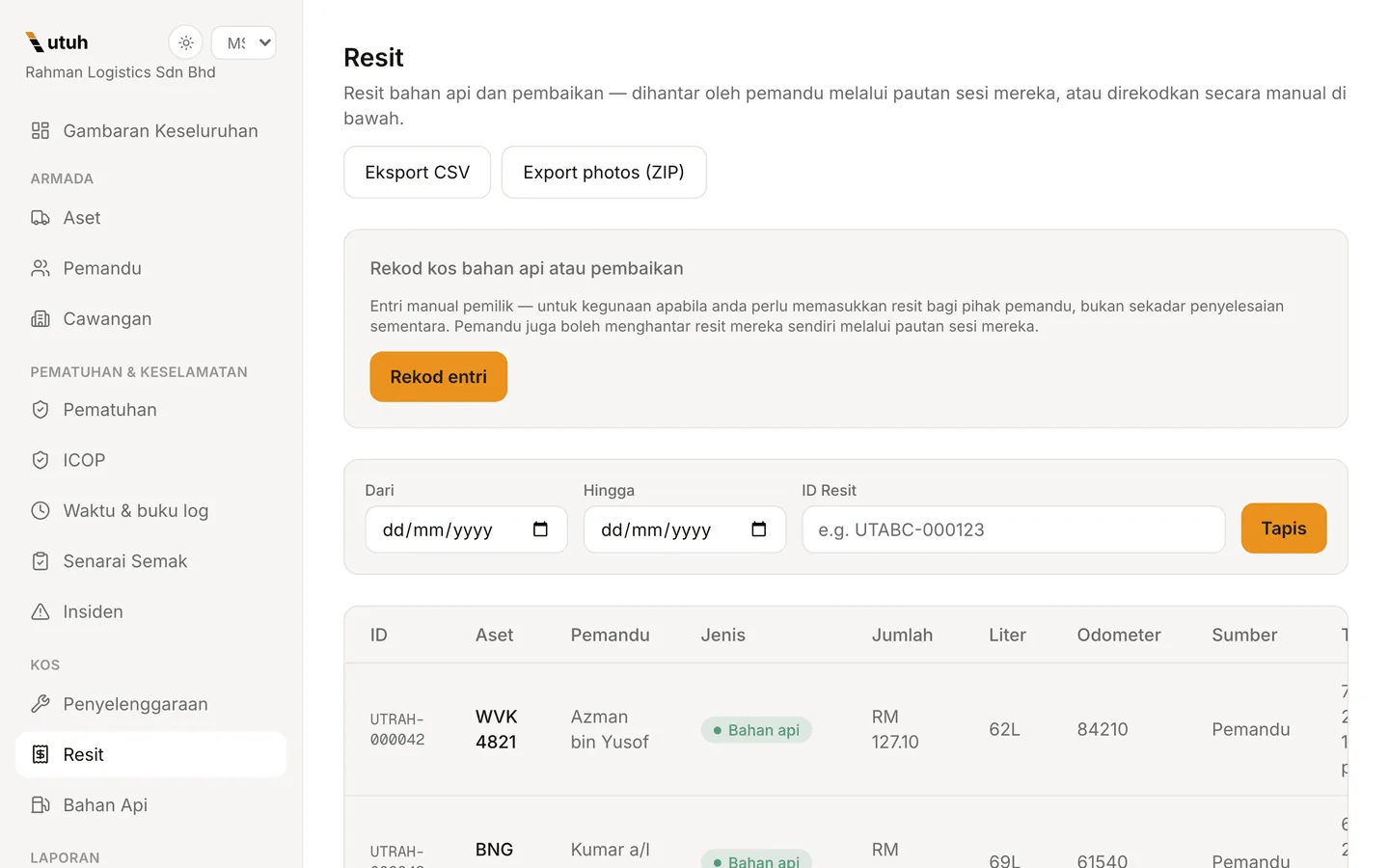Click the Pemandu people icon
The height and width of the screenshot is (868, 1389).
(x=41, y=268)
